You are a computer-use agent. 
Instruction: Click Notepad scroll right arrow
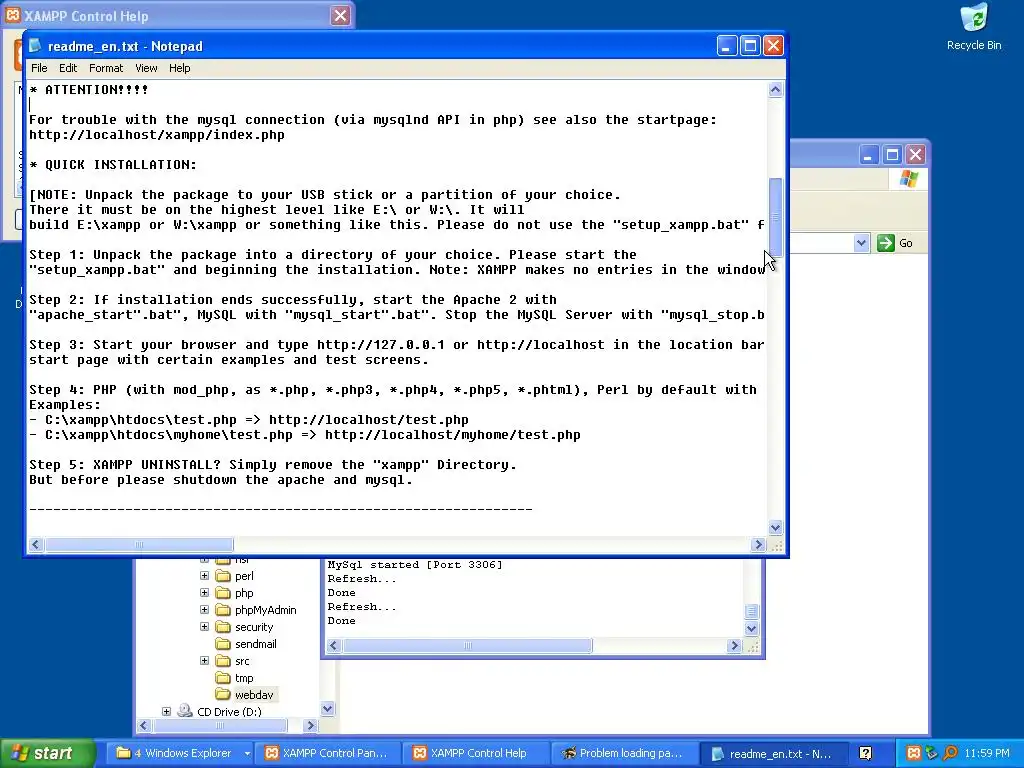tap(758, 545)
